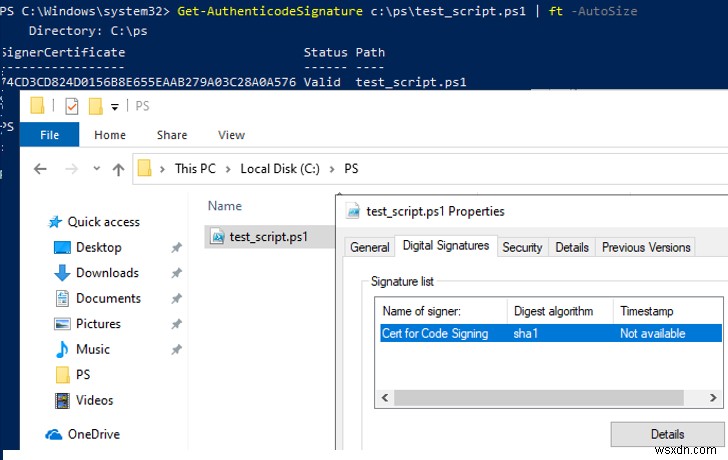
Task: Open the Details tab in Properties
Action: point(572,247)
